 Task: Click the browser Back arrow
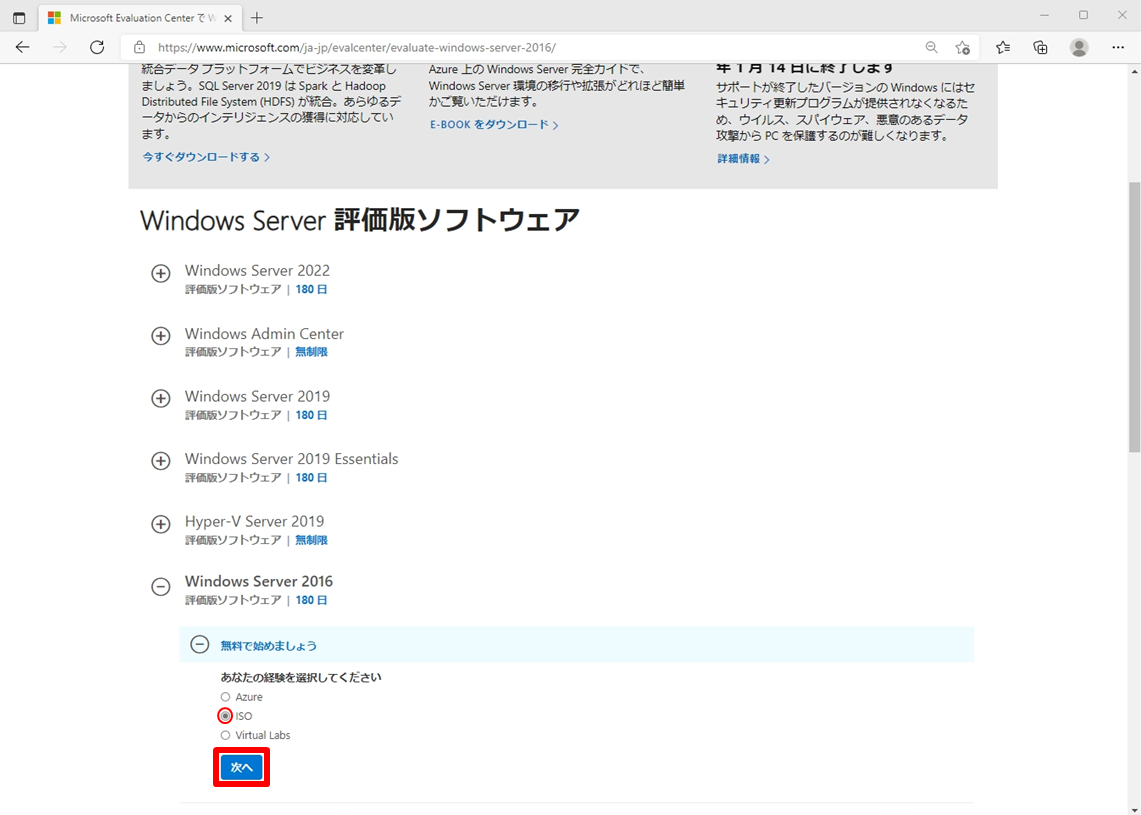click(23, 47)
